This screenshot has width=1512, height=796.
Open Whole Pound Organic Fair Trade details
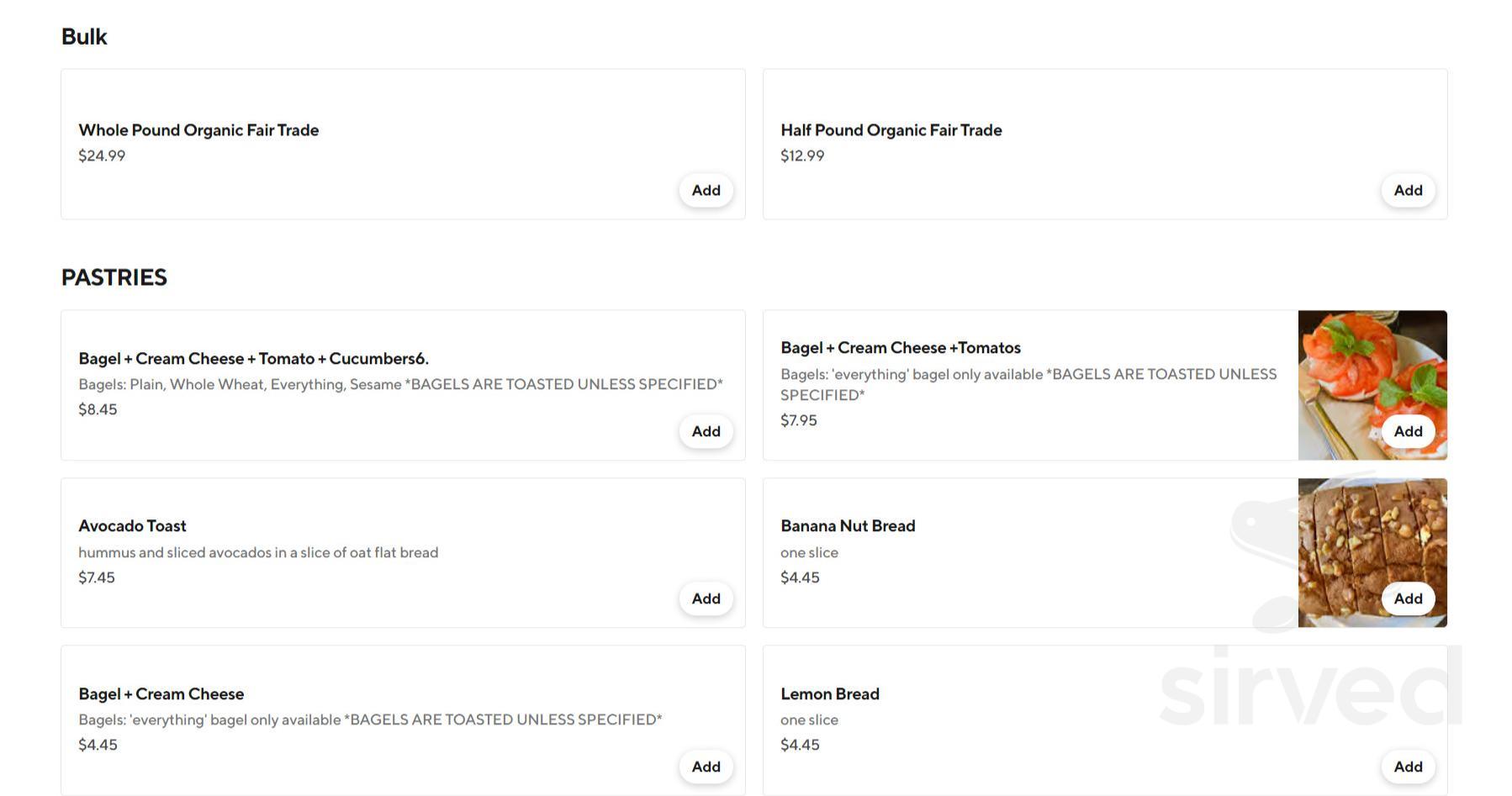coord(198,130)
